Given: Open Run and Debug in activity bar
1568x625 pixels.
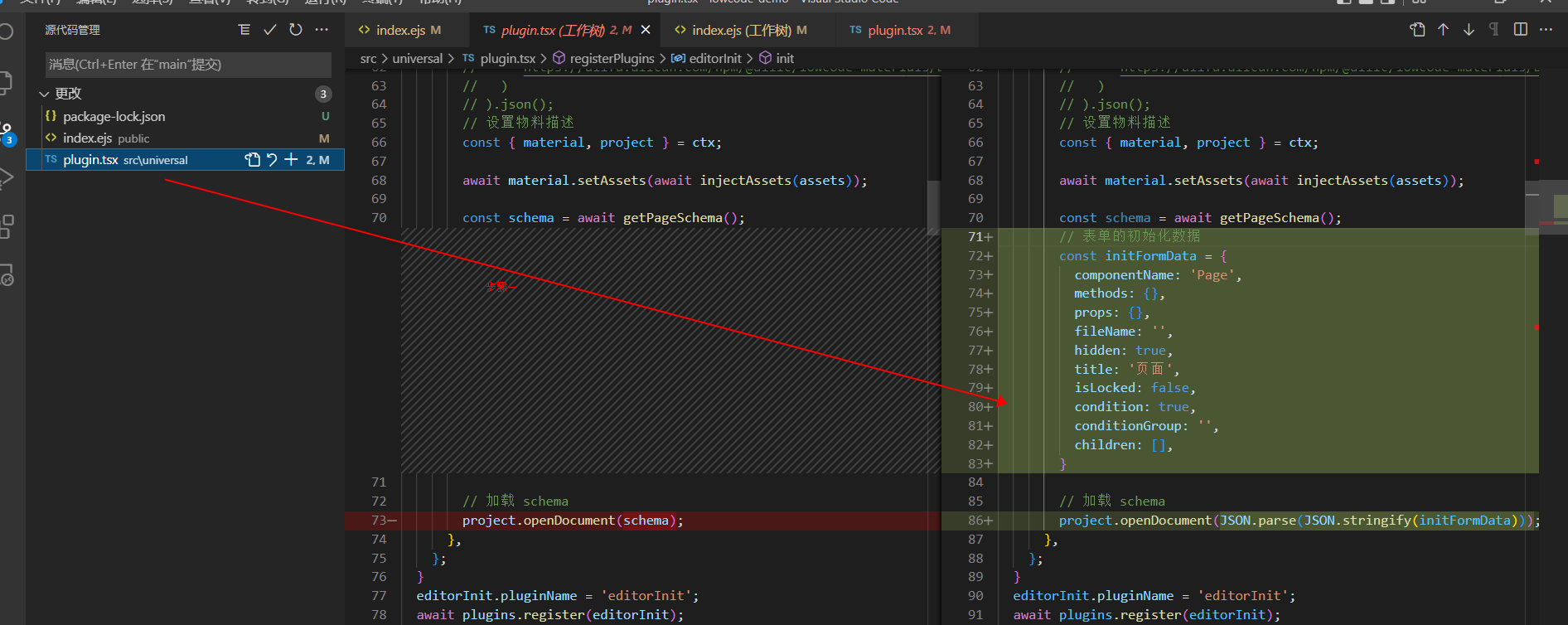Looking at the screenshot, I should tap(7, 177).
